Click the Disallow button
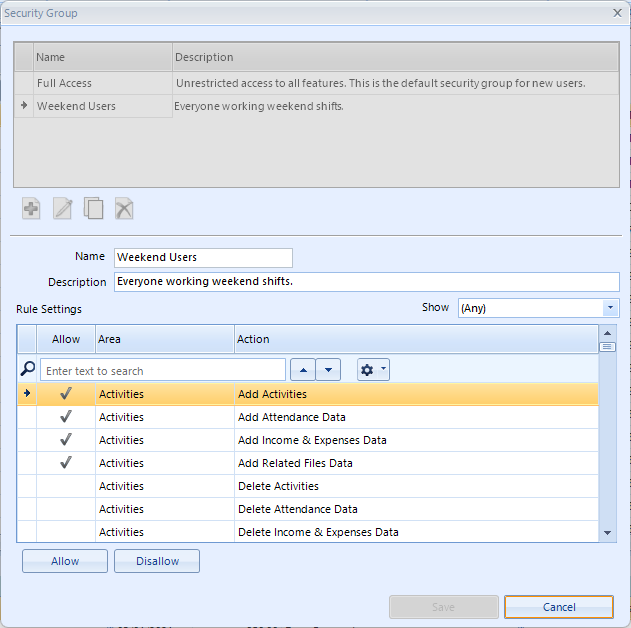This screenshot has height=628, width=631. coord(157,561)
